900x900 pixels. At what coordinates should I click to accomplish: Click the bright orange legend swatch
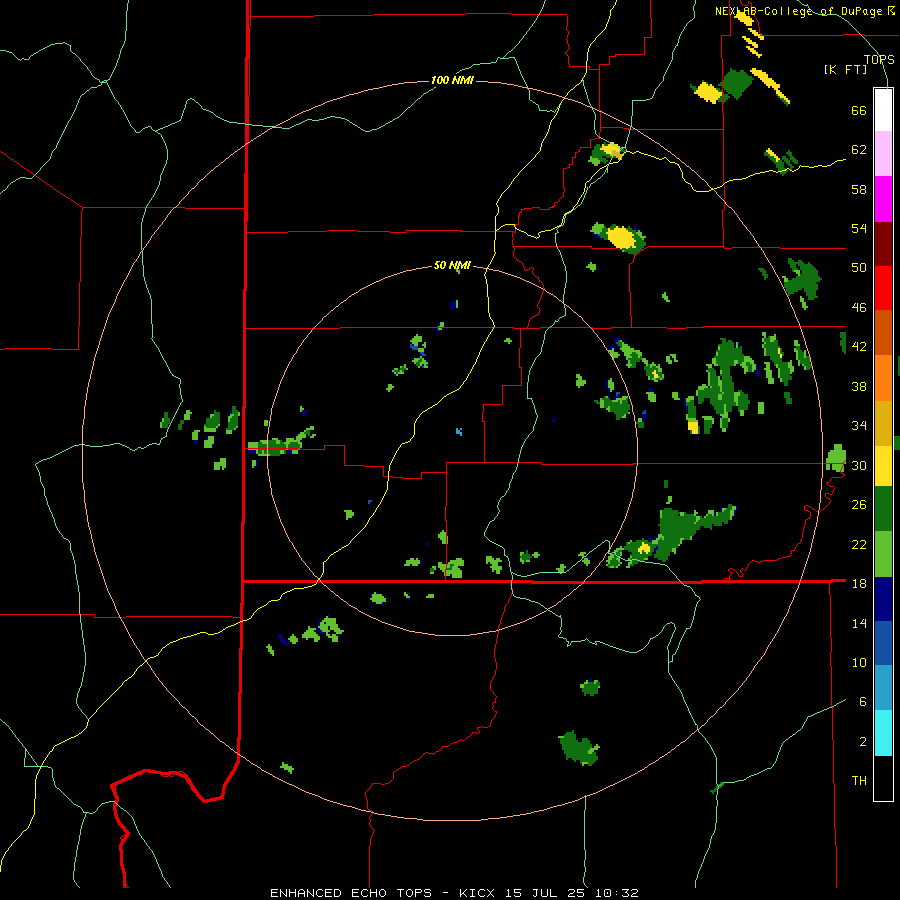point(883,378)
